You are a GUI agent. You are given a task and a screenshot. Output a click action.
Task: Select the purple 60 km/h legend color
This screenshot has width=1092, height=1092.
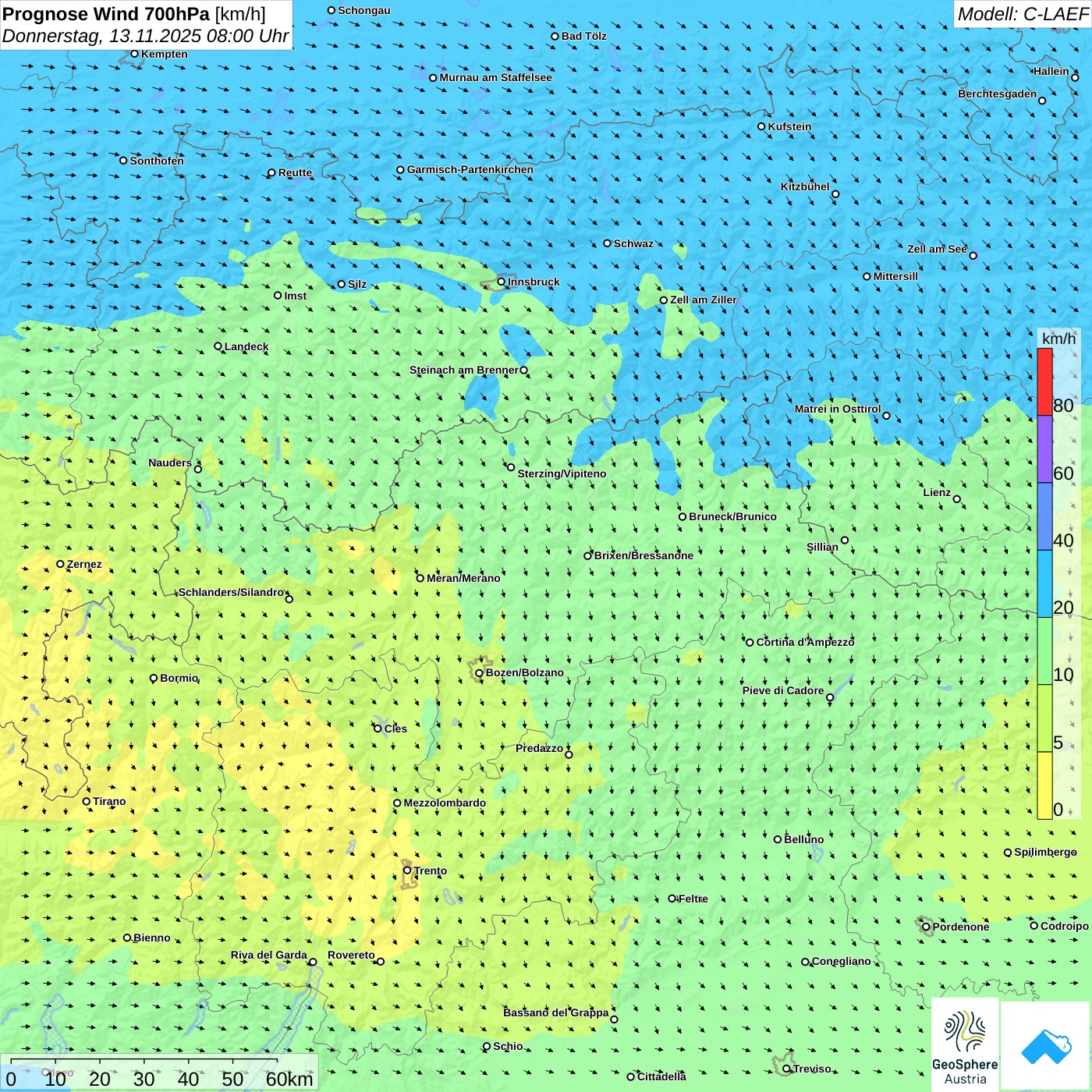pyautogui.click(x=1044, y=449)
